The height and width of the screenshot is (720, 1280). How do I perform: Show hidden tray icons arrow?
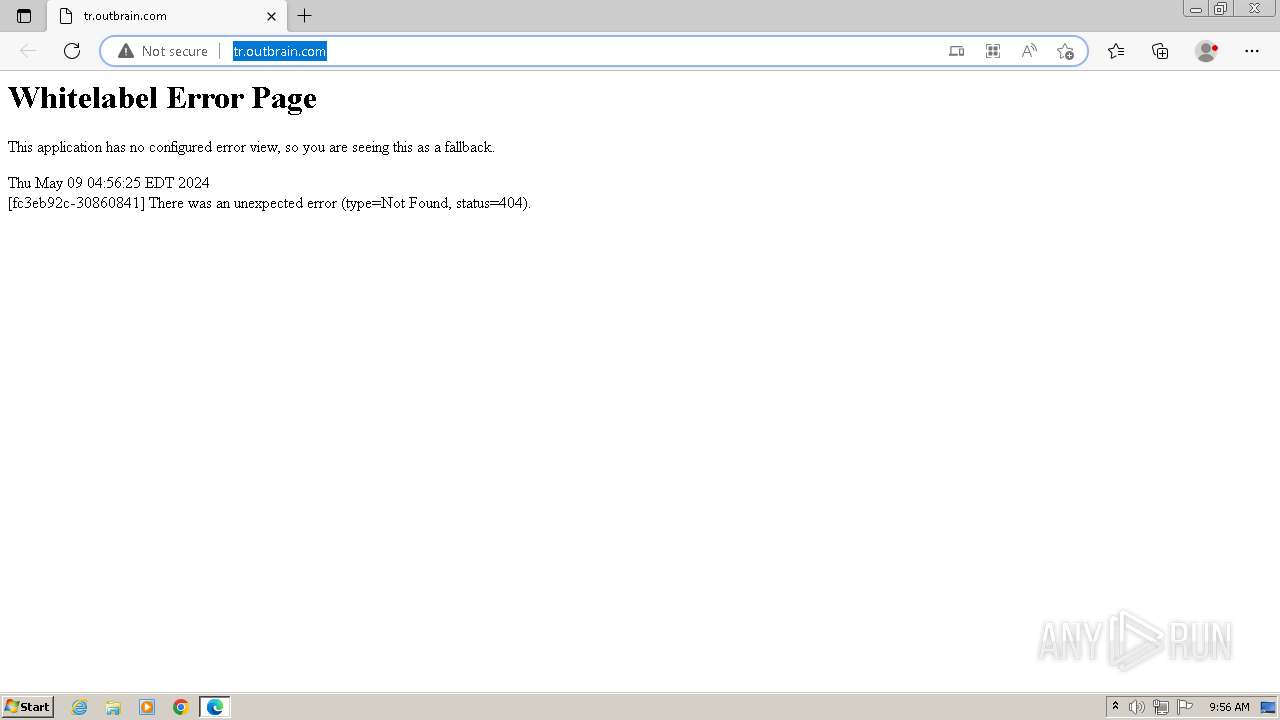tap(1116, 707)
